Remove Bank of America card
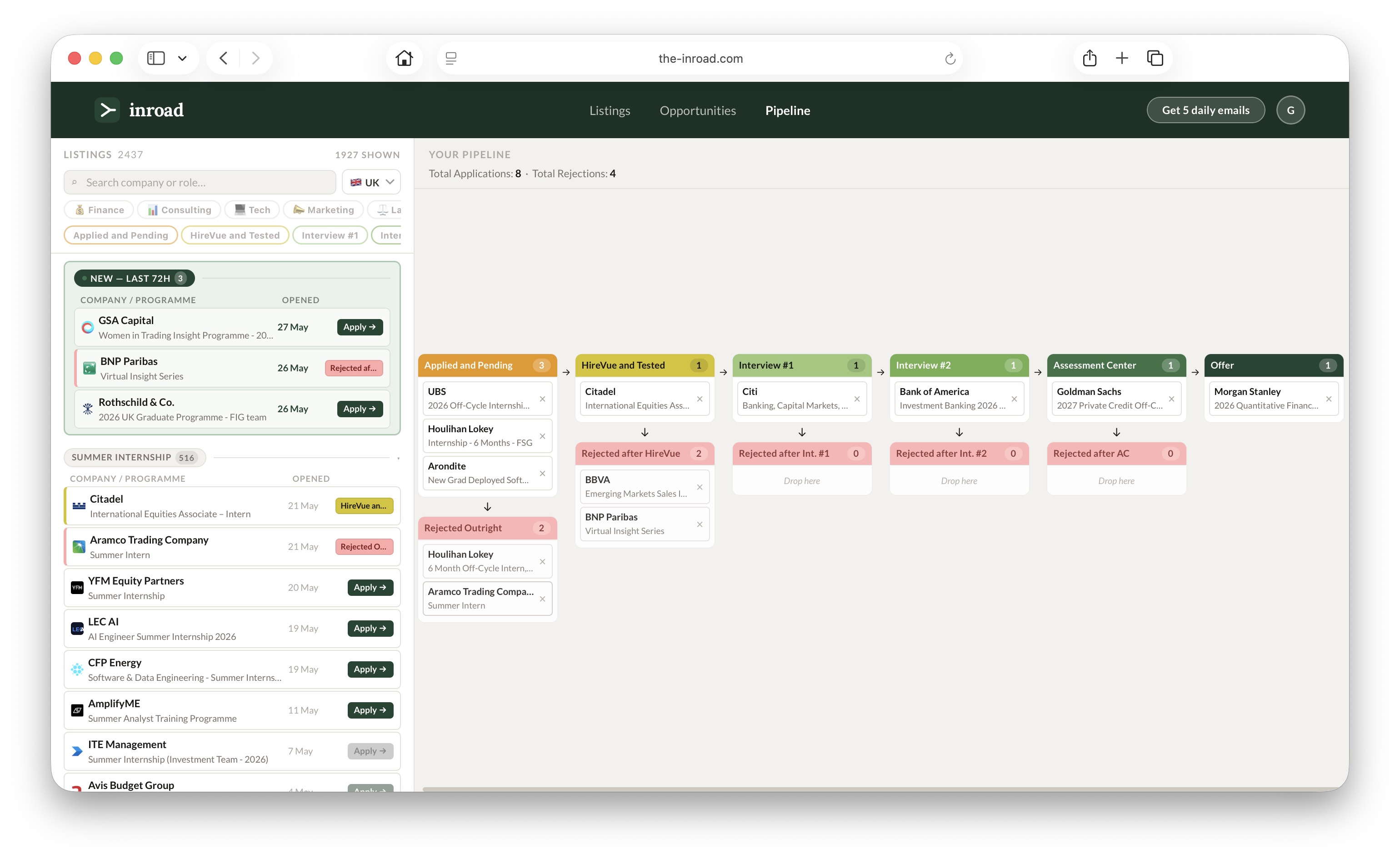Image resolution: width=1400 pixels, height=859 pixels. [x=1014, y=399]
